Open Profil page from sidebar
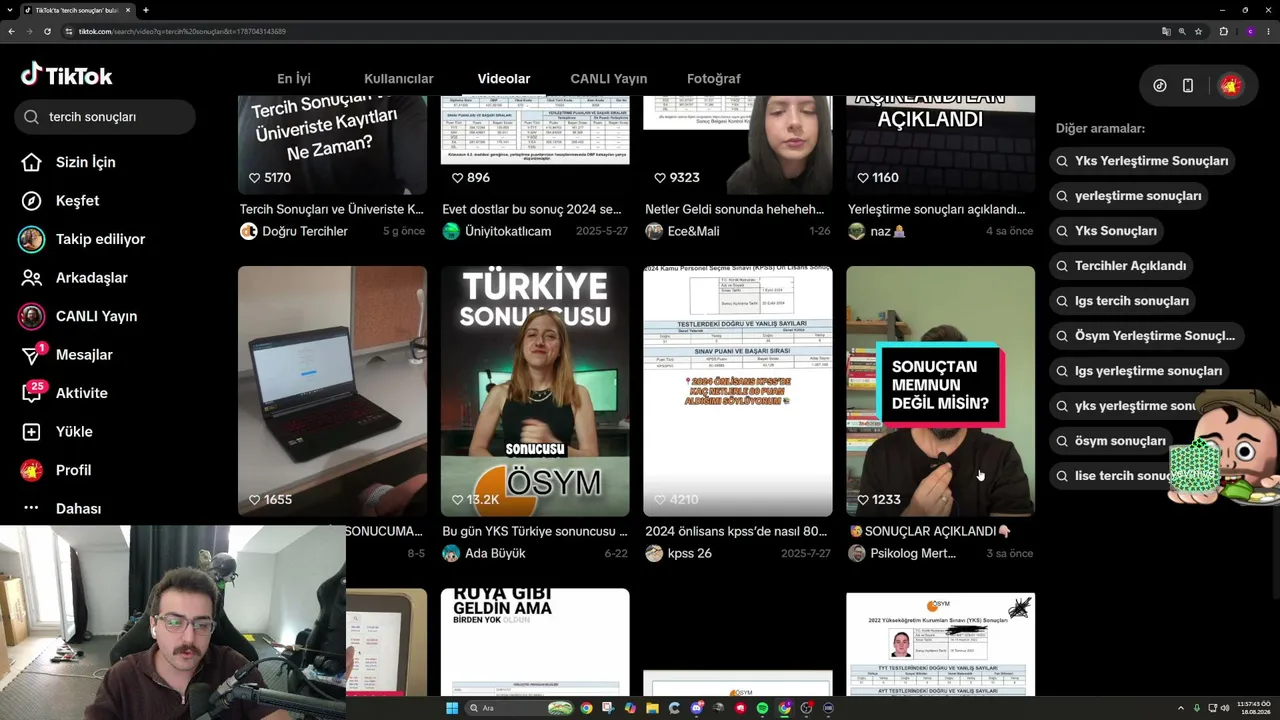This screenshot has width=1280, height=720. tap(56, 470)
